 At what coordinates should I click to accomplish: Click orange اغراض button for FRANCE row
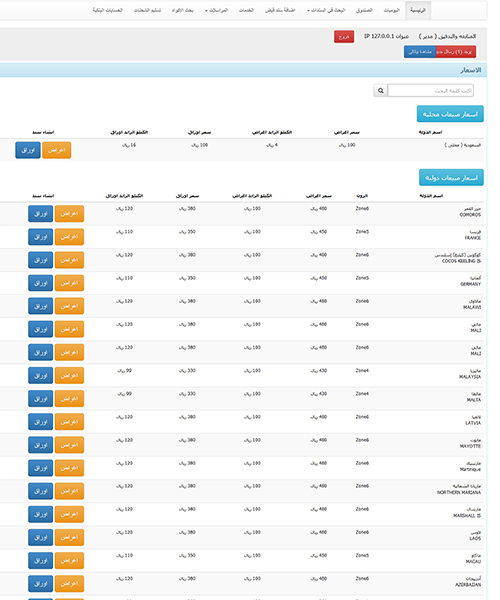click(69, 237)
